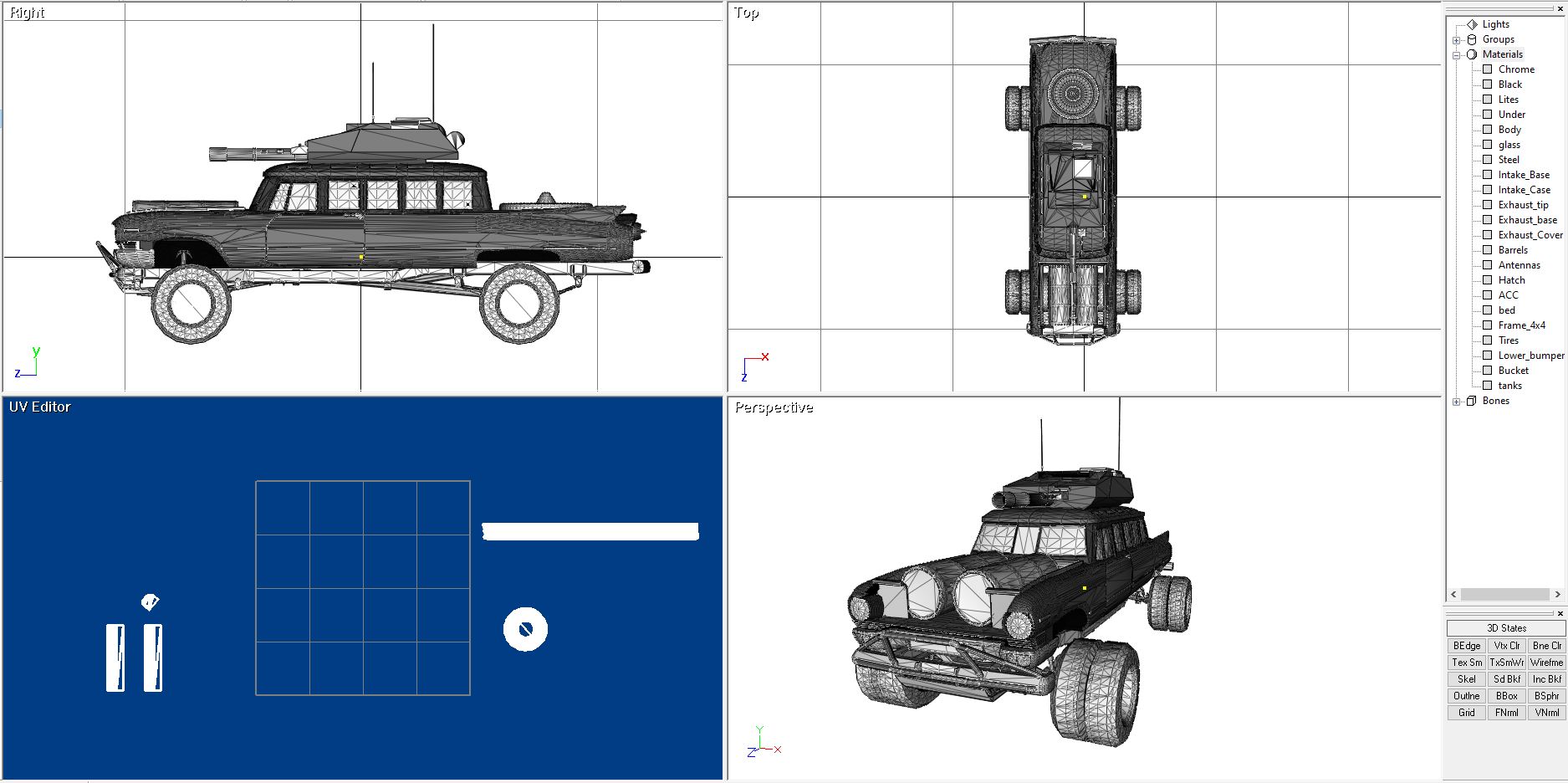This screenshot has height=783, width=1568.
Task: Select the Exhaust_tip material entry
Action: click(1523, 205)
